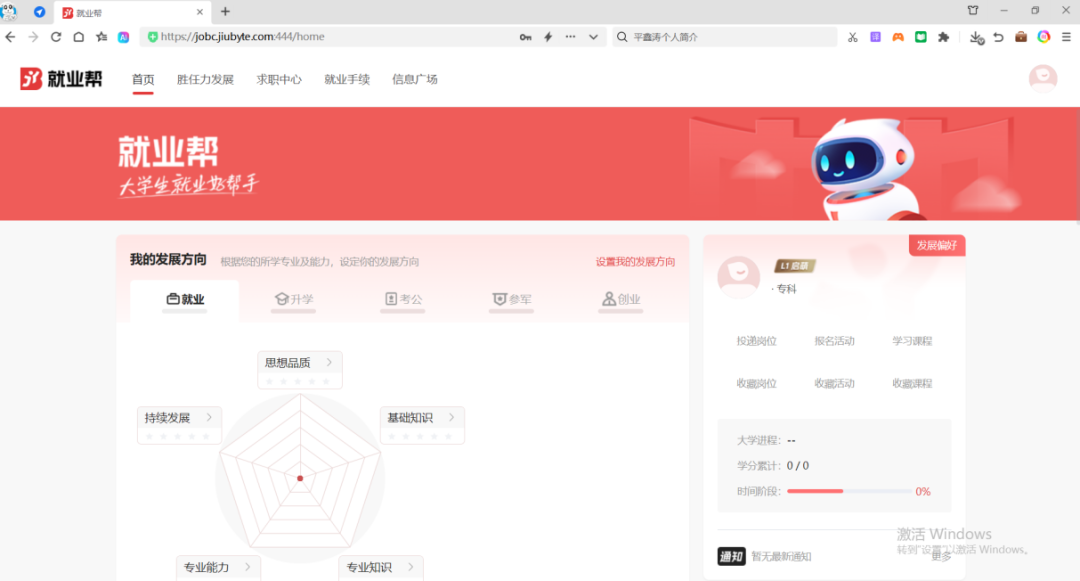This screenshot has height=581, width=1080.
Task: Click the scissors screenshot icon in the toolbar
Action: 853,37
